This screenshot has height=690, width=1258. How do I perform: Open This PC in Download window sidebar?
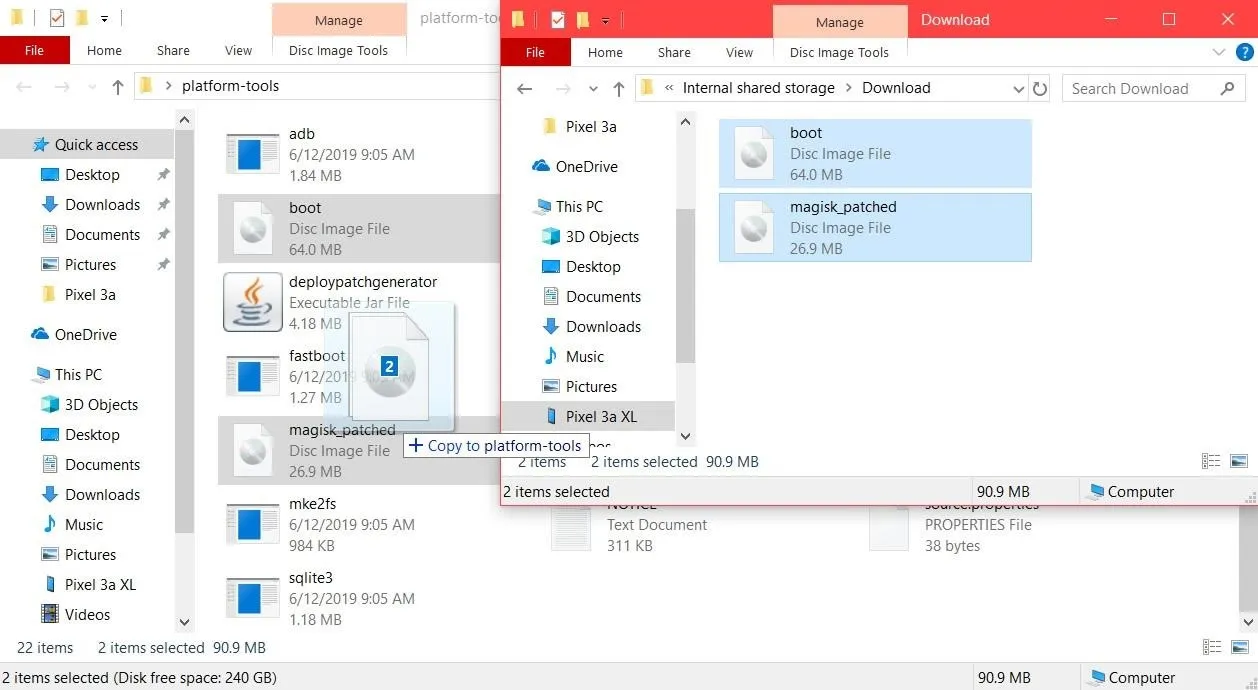tap(569, 207)
